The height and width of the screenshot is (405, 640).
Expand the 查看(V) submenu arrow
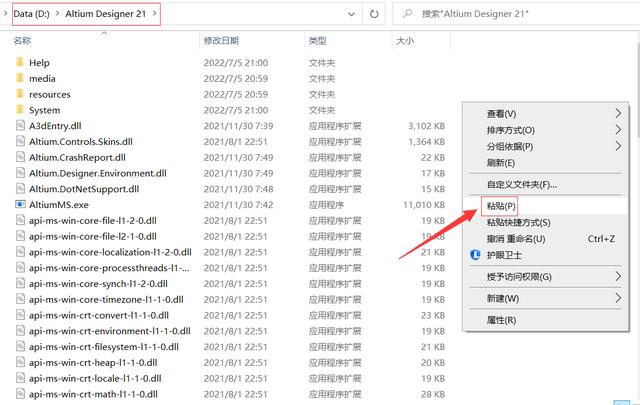tap(618, 113)
